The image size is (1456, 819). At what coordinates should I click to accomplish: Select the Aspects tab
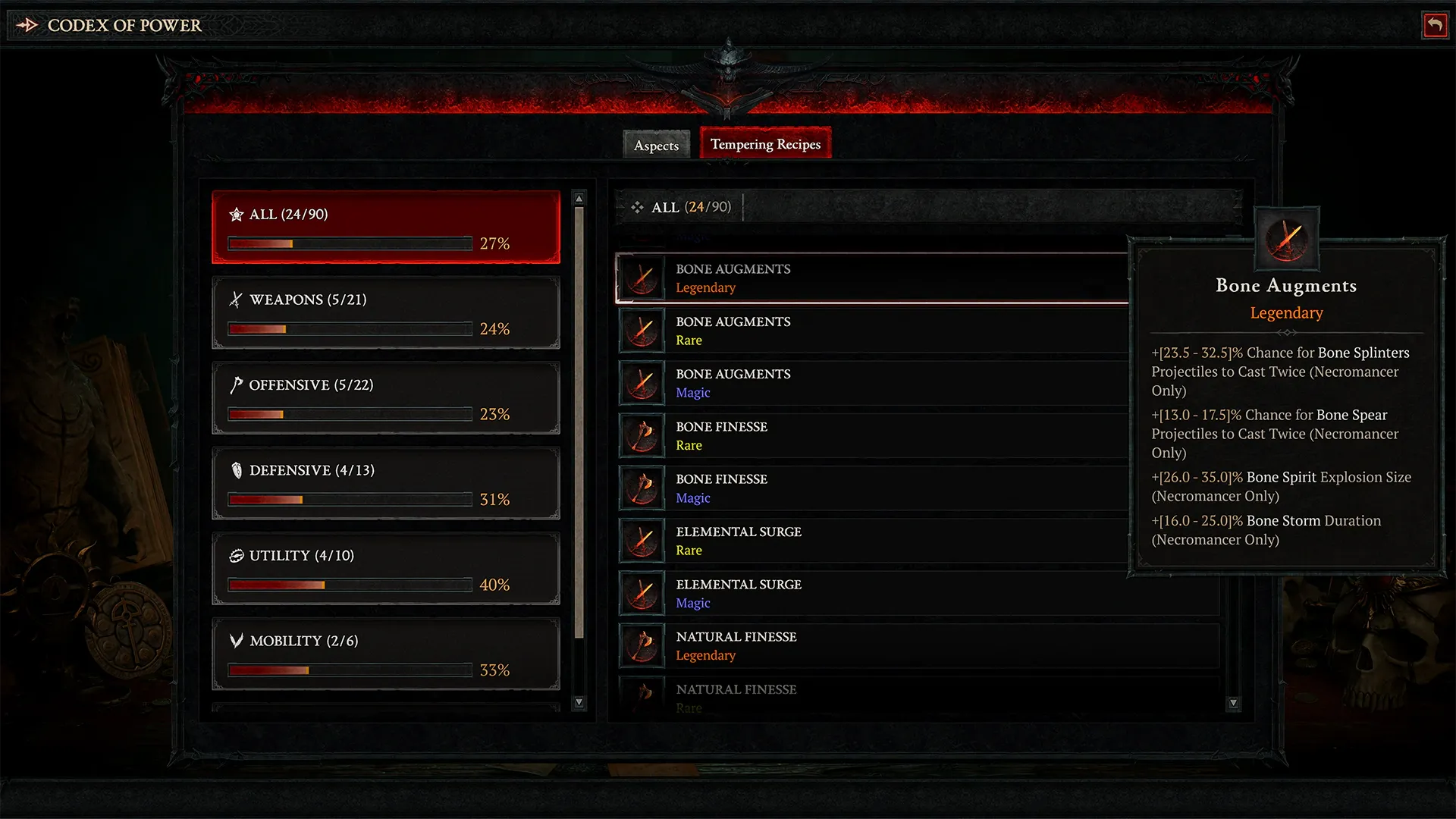(x=655, y=144)
